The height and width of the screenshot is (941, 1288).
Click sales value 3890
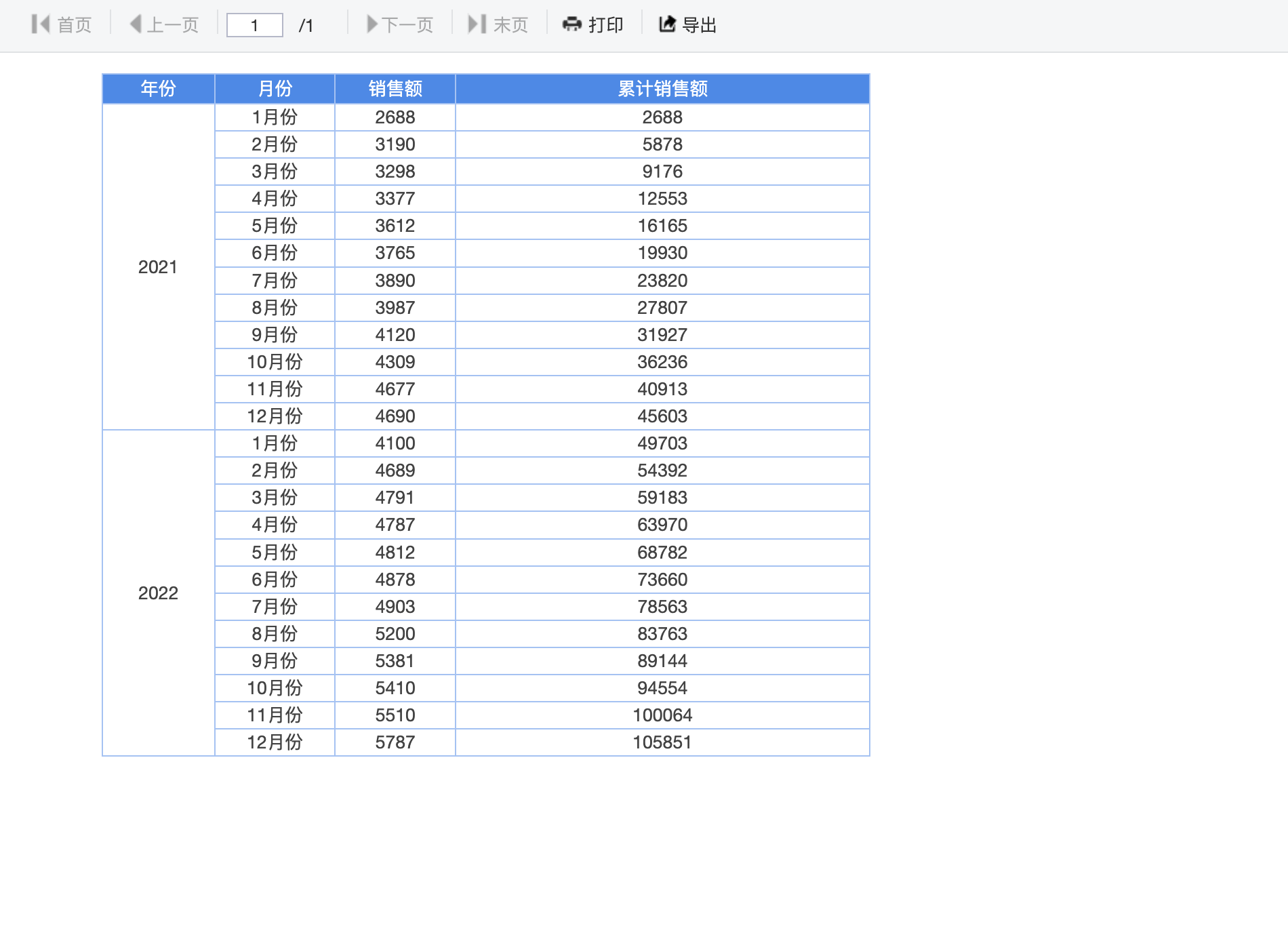(x=395, y=281)
